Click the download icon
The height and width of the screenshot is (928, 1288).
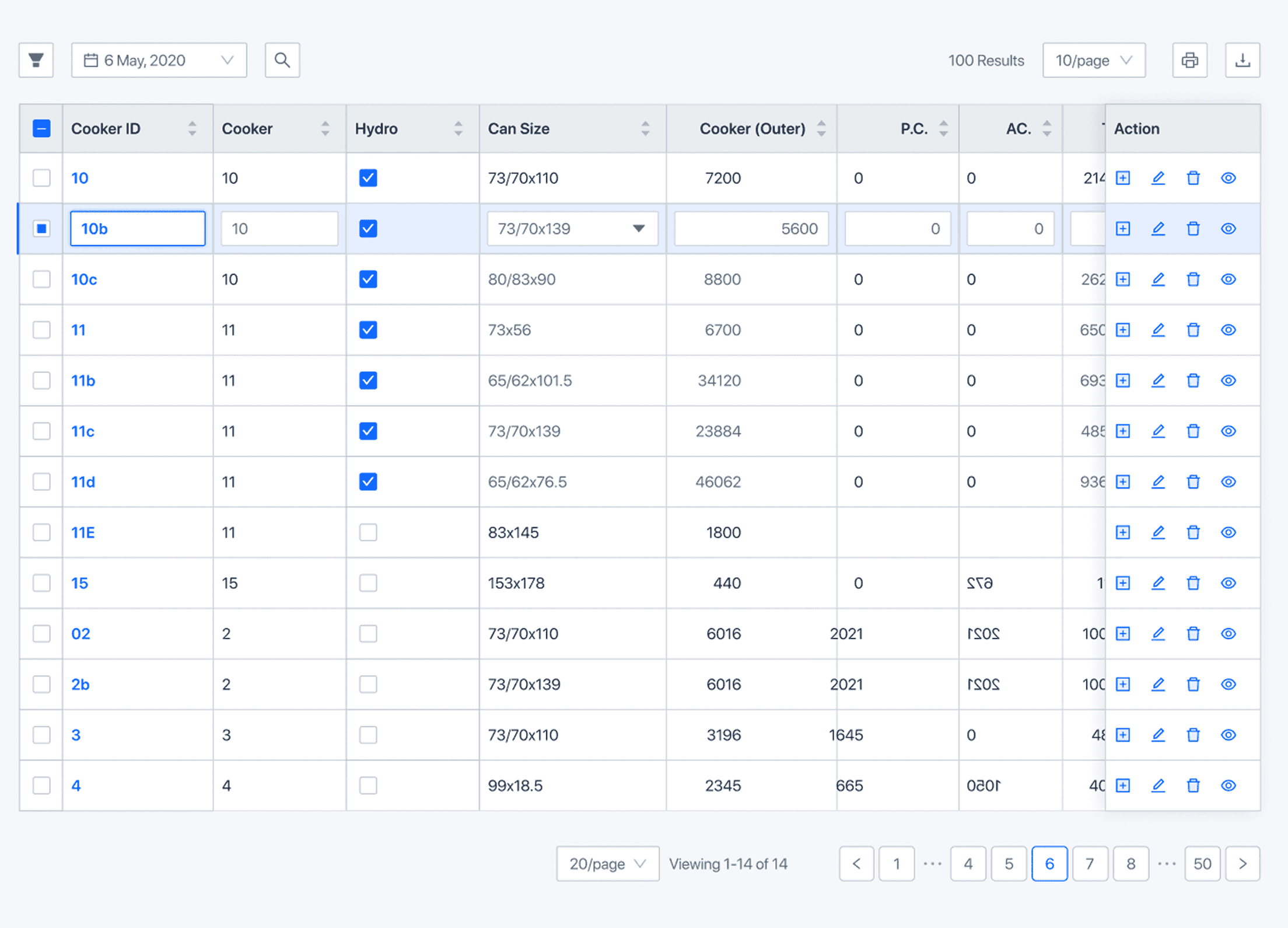pyautogui.click(x=1242, y=60)
